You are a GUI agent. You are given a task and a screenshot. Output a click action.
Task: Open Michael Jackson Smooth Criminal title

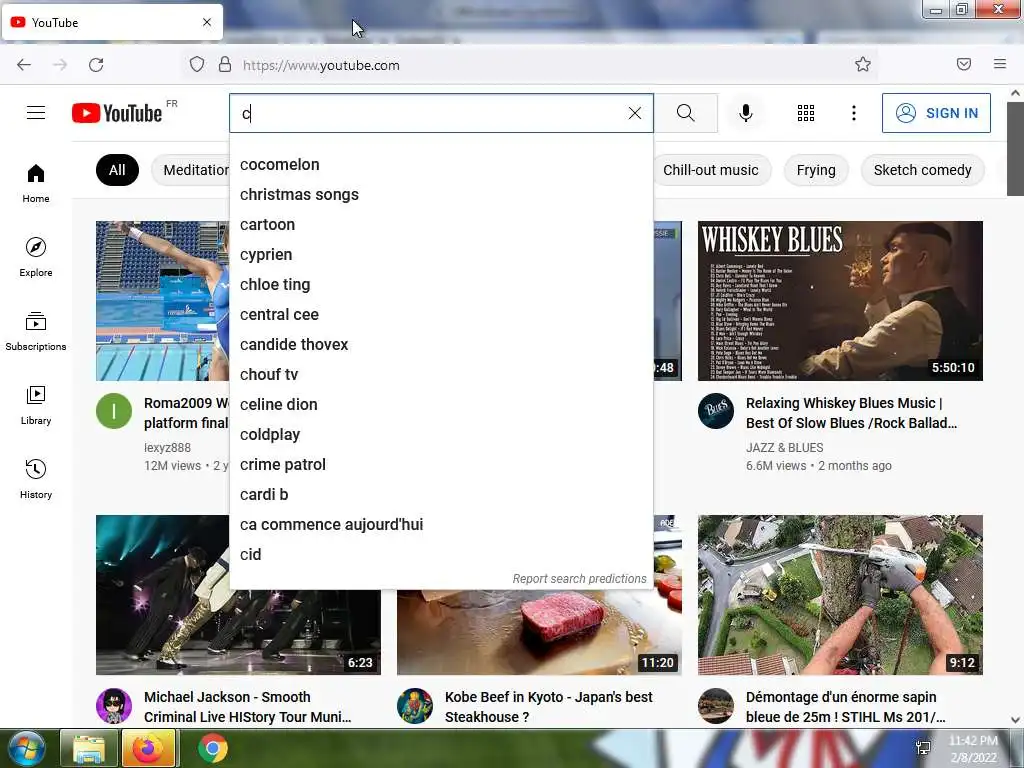[x=248, y=707]
